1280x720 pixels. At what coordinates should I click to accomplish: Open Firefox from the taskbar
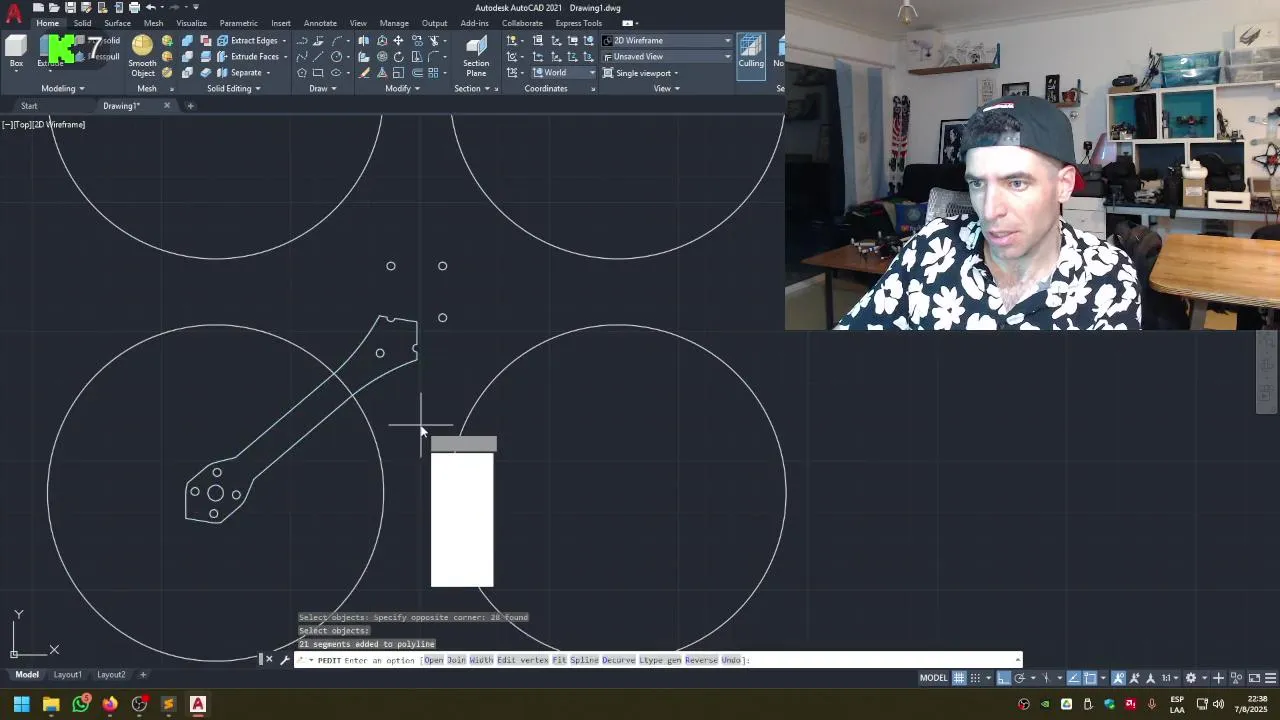coord(109,704)
